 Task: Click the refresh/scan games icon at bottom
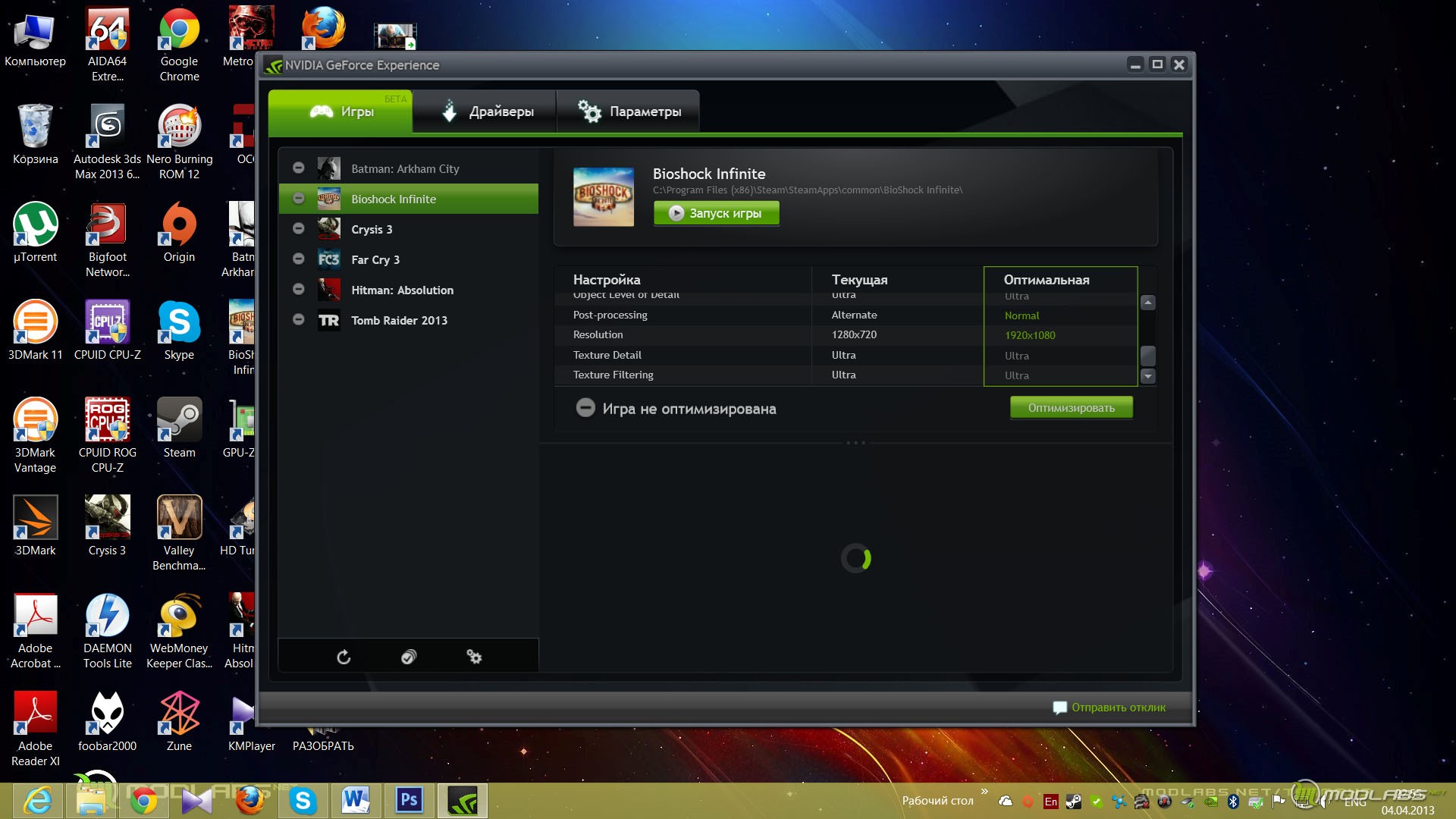[343, 656]
